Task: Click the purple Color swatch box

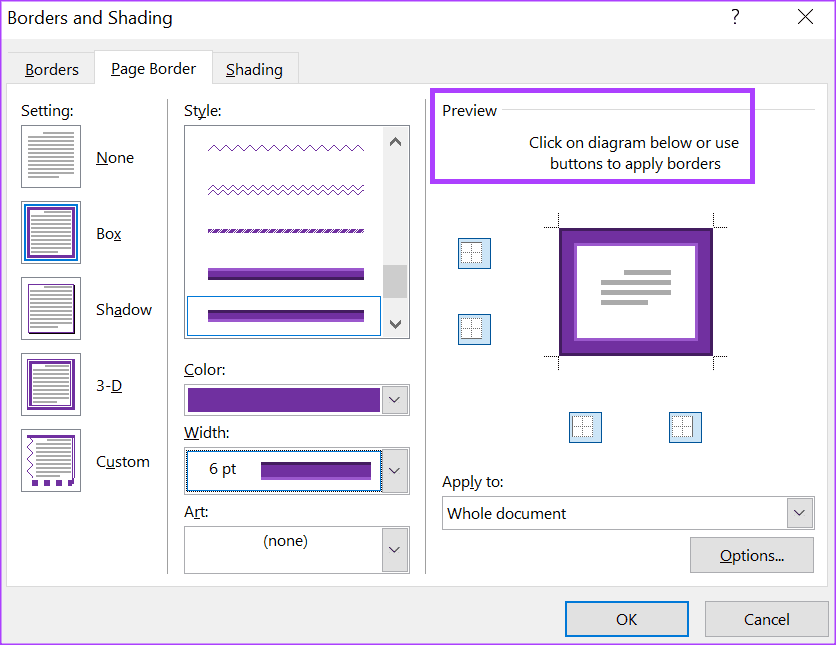Action: pos(284,400)
